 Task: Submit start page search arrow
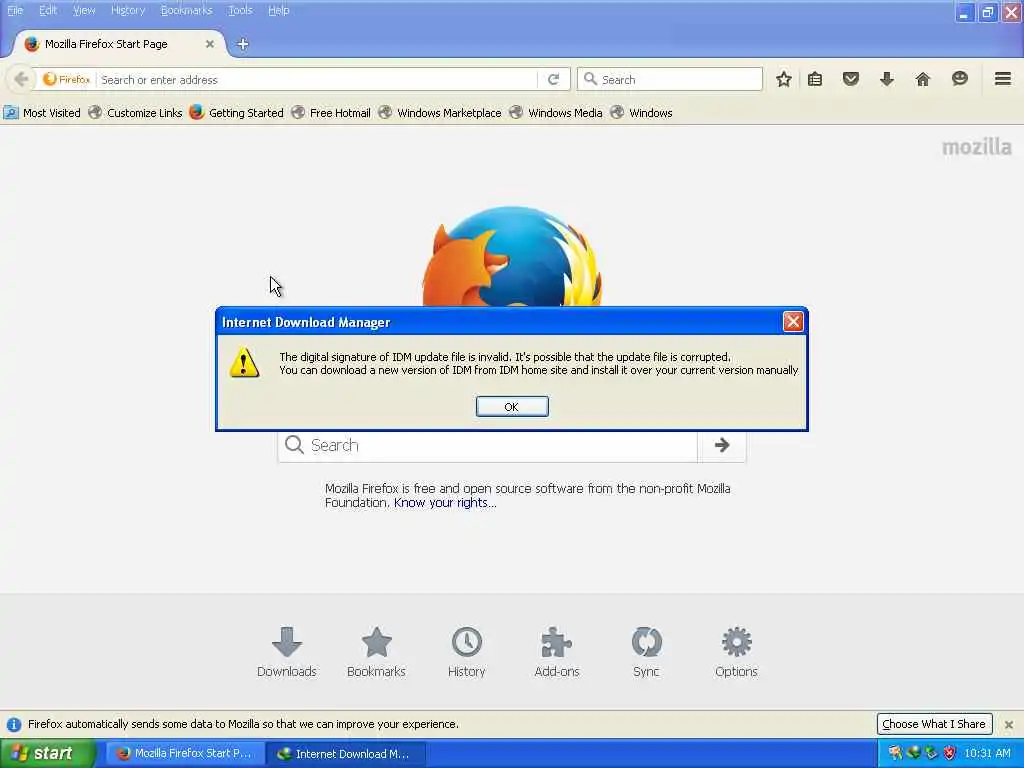pos(722,445)
